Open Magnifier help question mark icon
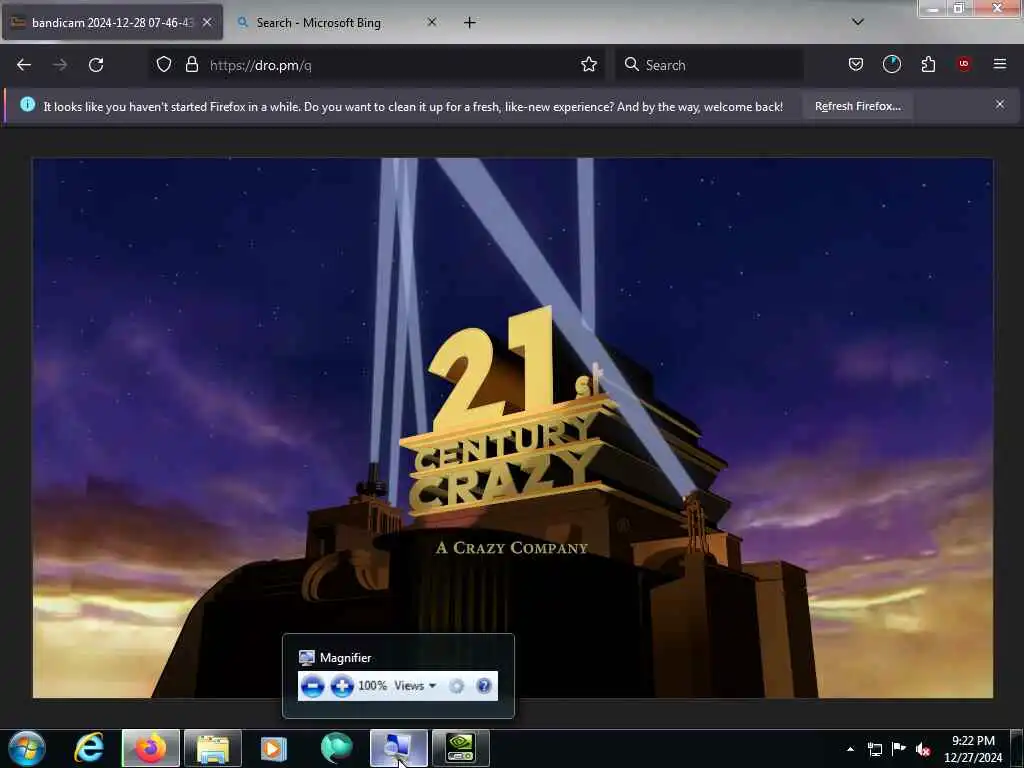Viewport: 1024px width, 768px height. point(484,686)
